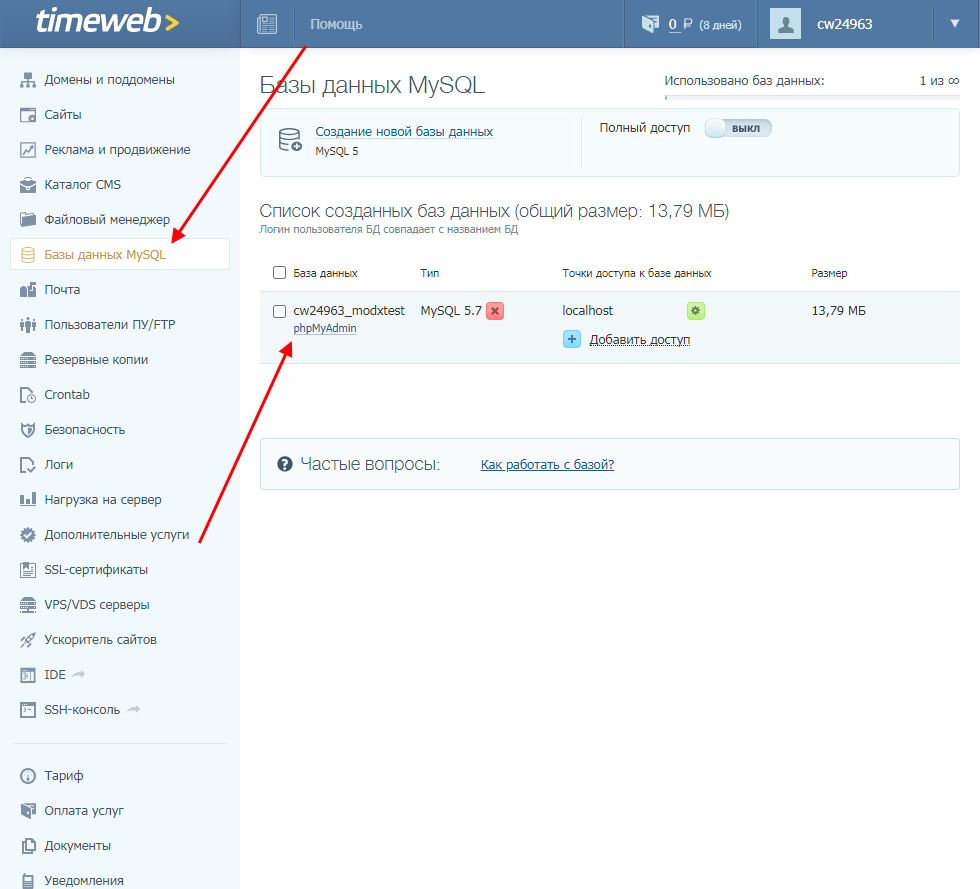
Task: Open phpMyAdmin for the database
Action: (324, 327)
